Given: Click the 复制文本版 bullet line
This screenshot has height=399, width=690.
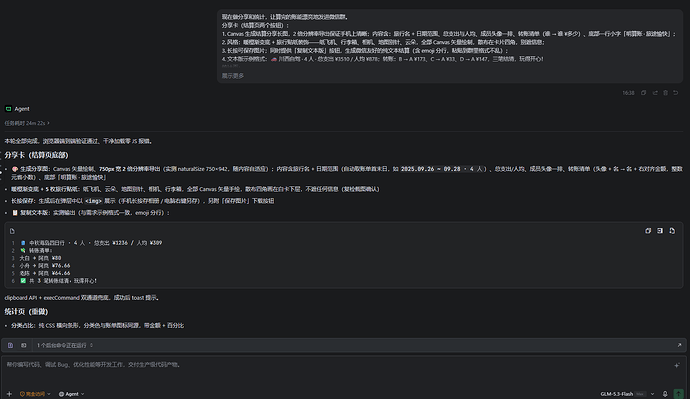Looking at the screenshot, I should tap(90, 212).
